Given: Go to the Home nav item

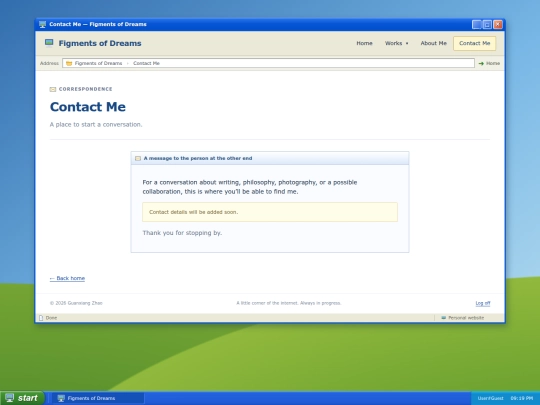Looking at the screenshot, I should [x=364, y=43].
